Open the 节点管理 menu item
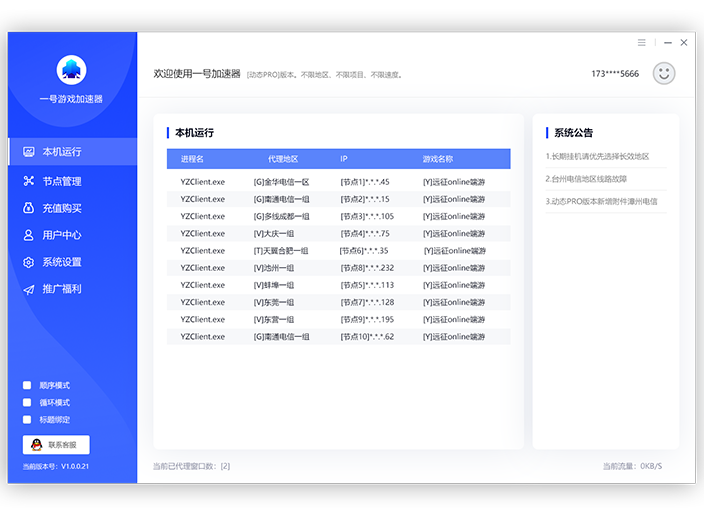The image size is (704, 528). (x=61, y=181)
